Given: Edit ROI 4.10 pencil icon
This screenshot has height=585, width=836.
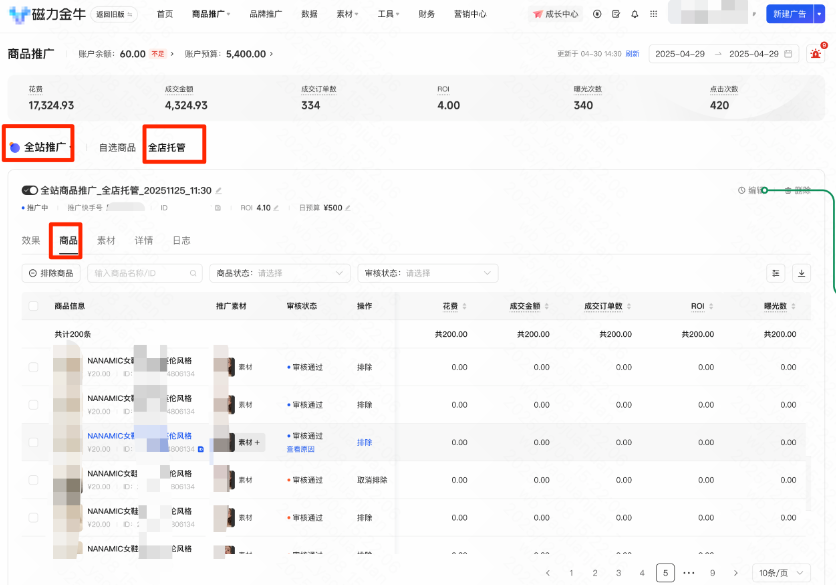Looking at the screenshot, I should [276, 208].
